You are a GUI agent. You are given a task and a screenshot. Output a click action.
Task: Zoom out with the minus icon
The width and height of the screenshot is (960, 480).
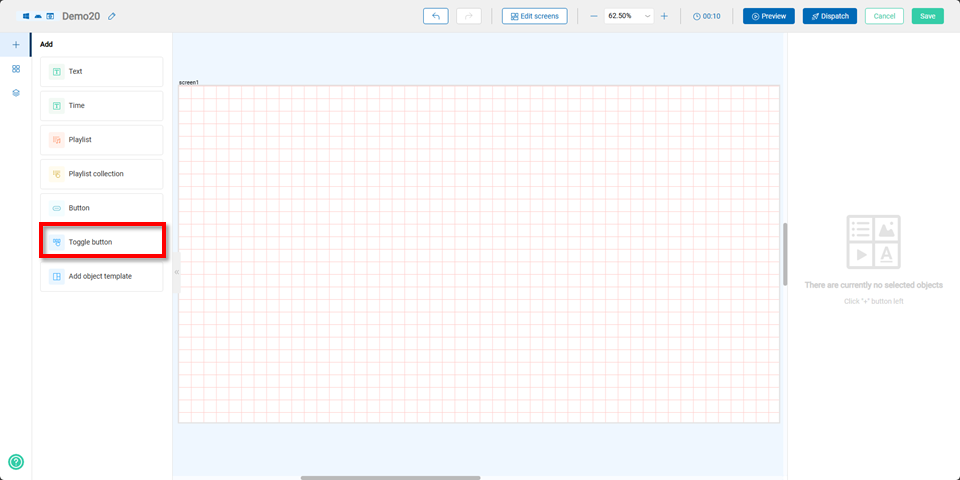click(593, 16)
